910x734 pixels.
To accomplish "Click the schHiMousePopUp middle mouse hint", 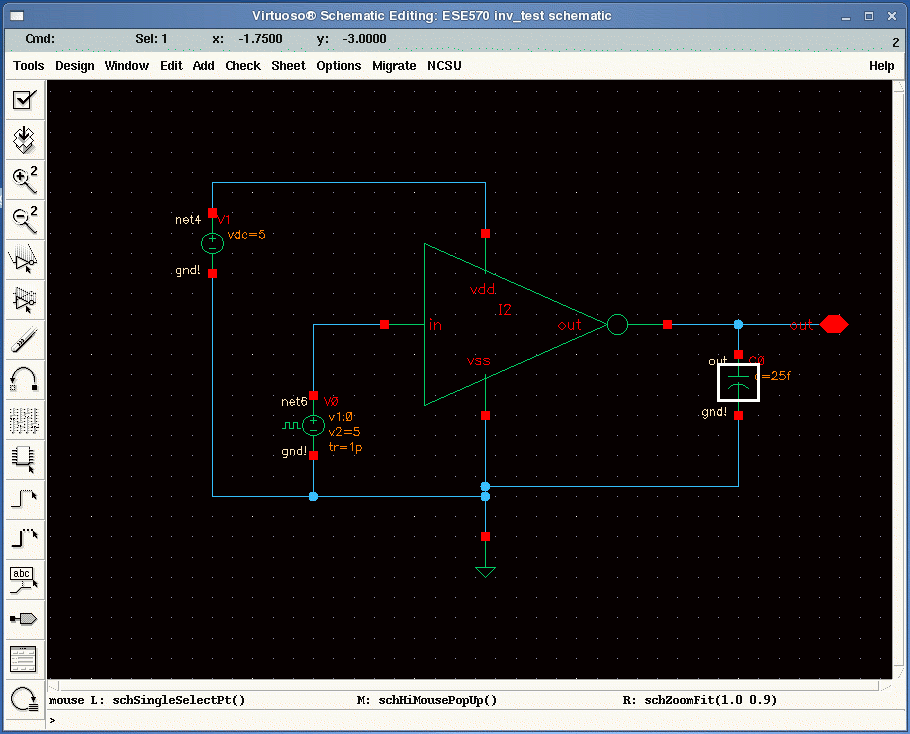I will coord(427,700).
